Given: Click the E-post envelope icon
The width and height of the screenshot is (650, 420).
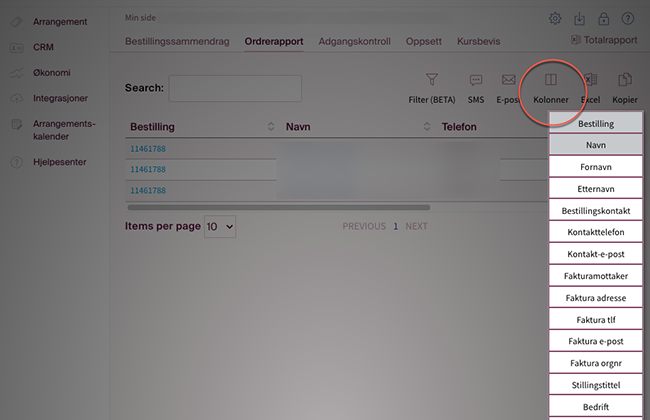Looking at the screenshot, I should pyautogui.click(x=508, y=80).
